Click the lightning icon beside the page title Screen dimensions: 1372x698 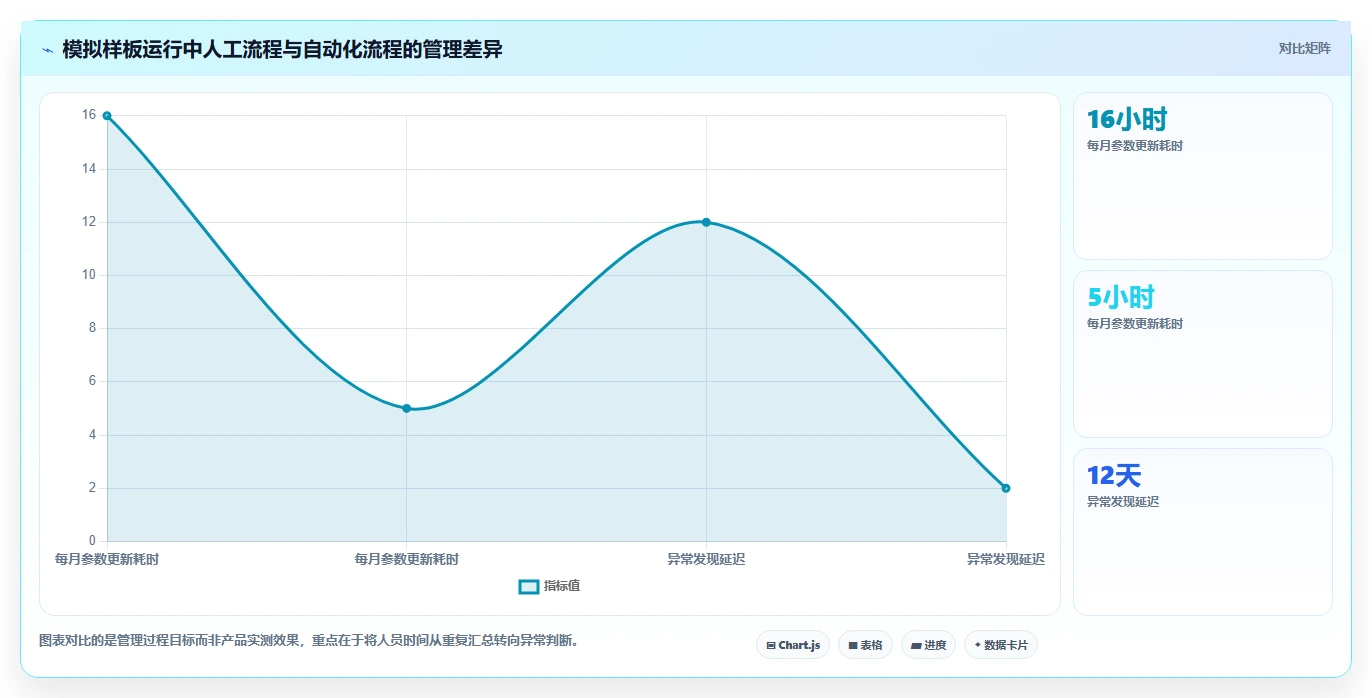click(x=48, y=50)
